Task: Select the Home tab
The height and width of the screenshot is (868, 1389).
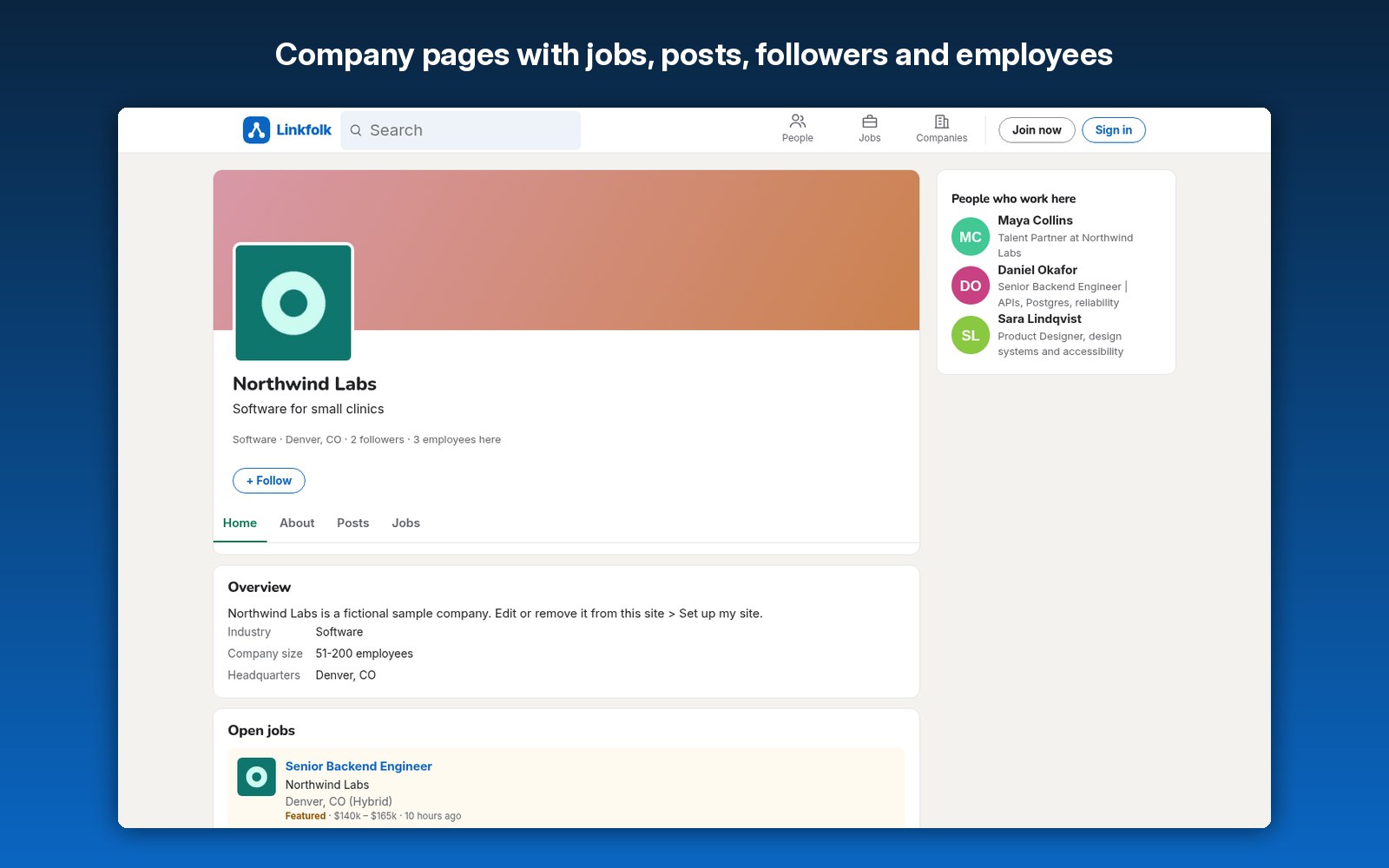Action: click(x=240, y=523)
